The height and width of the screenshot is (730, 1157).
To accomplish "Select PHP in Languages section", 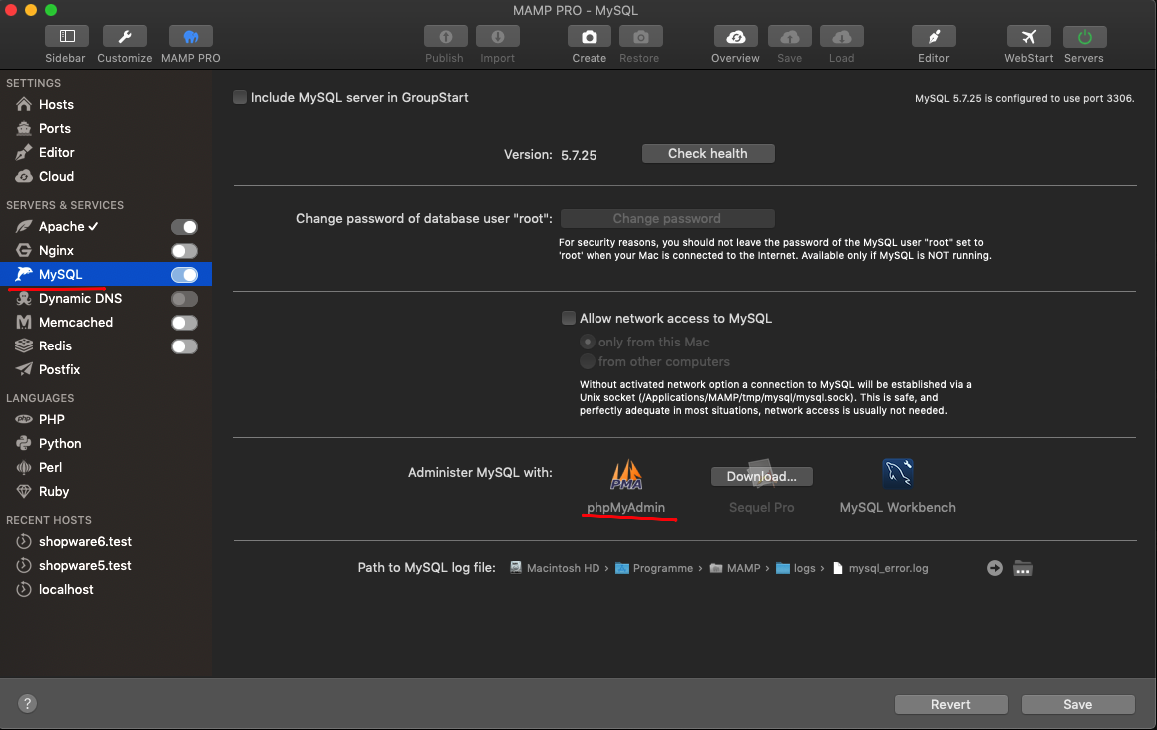I will pyautogui.click(x=52, y=420).
